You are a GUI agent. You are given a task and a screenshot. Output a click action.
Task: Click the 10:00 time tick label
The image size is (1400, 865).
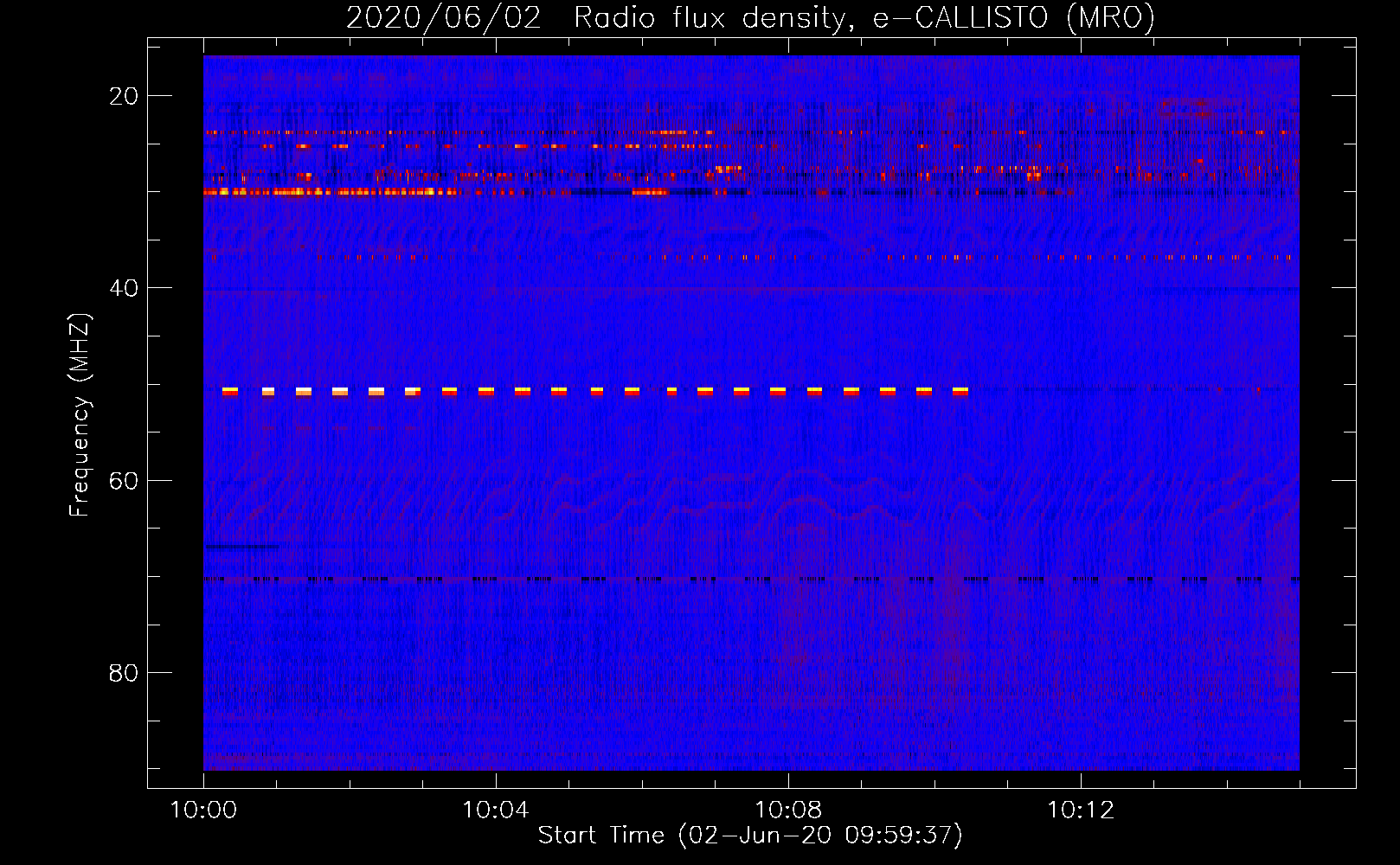pos(203,811)
